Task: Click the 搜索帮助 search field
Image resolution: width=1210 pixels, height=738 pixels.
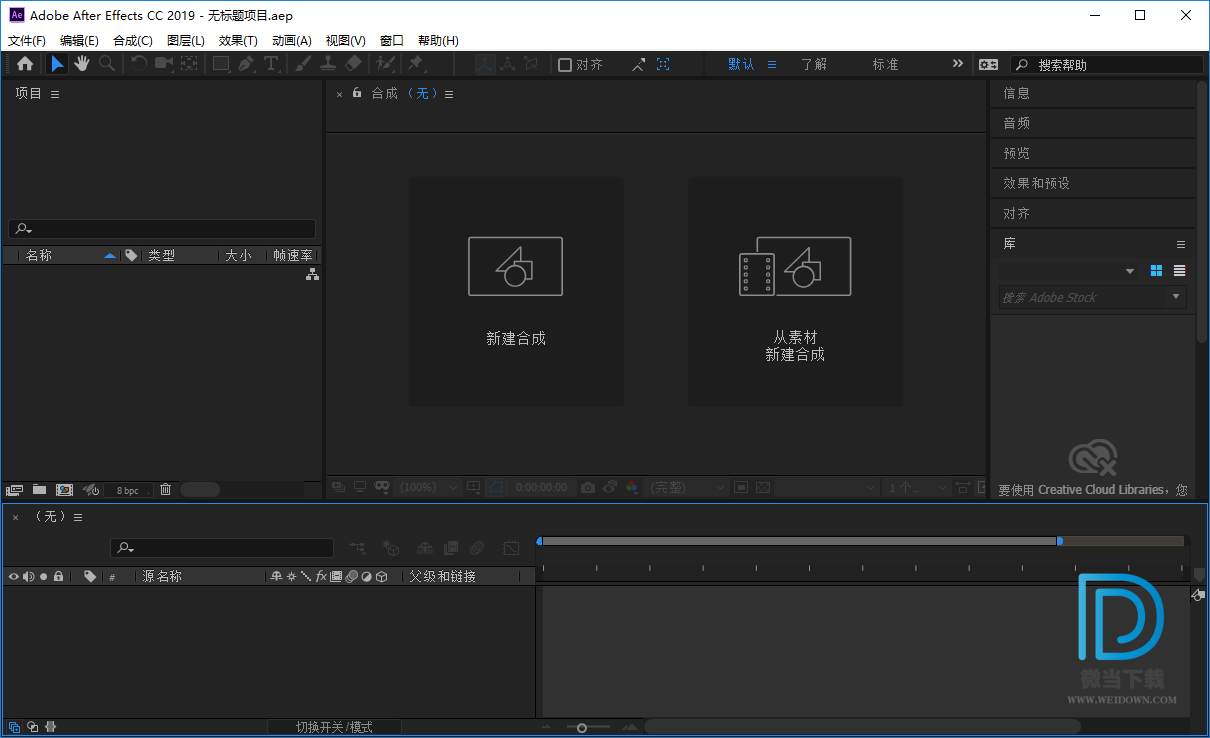Action: pos(1107,65)
